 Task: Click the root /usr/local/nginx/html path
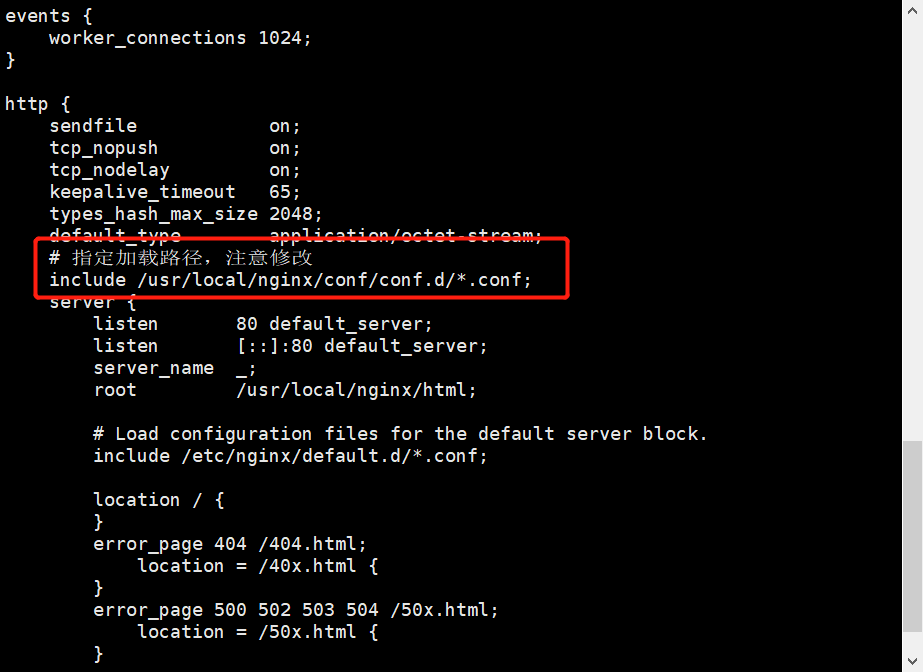point(356,390)
